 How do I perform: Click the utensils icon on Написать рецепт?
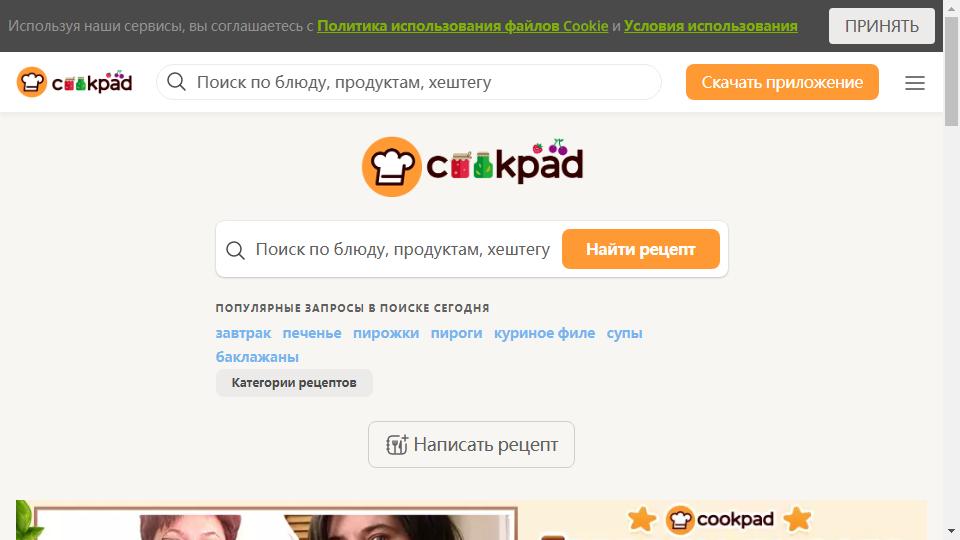pyautogui.click(x=397, y=444)
